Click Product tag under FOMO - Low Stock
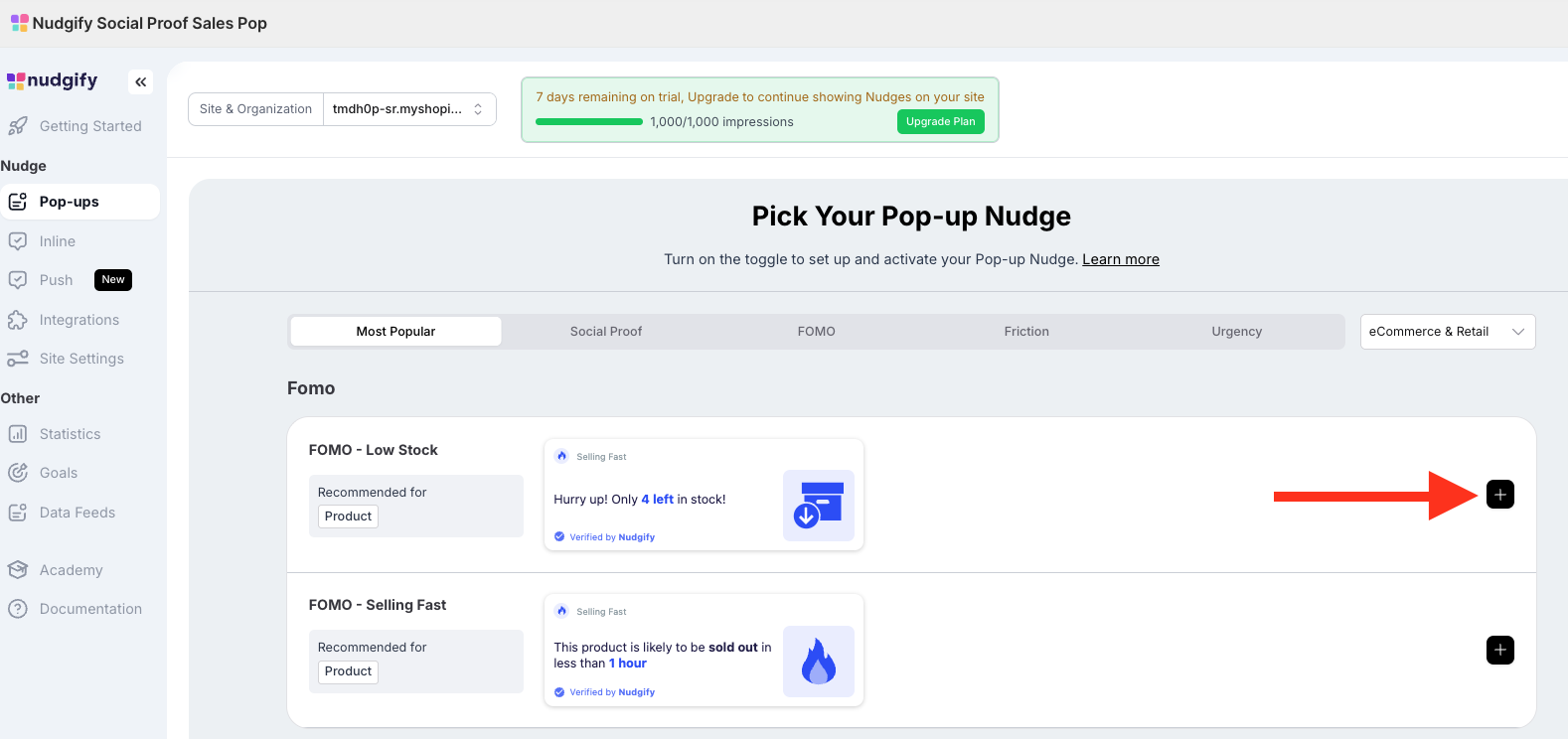The width and height of the screenshot is (1568, 739). point(348,517)
